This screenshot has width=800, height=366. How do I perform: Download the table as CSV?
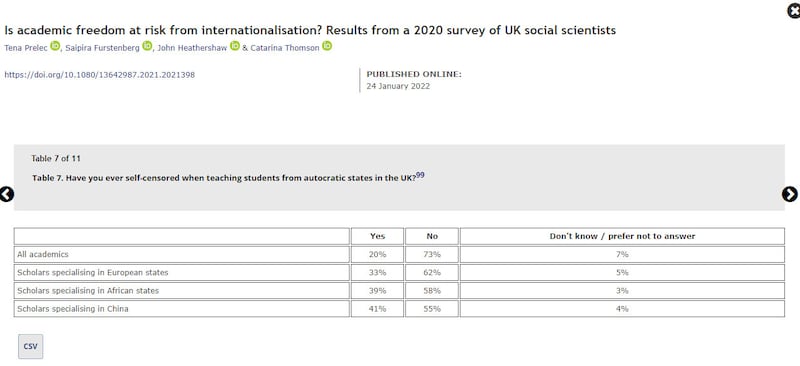31,347
